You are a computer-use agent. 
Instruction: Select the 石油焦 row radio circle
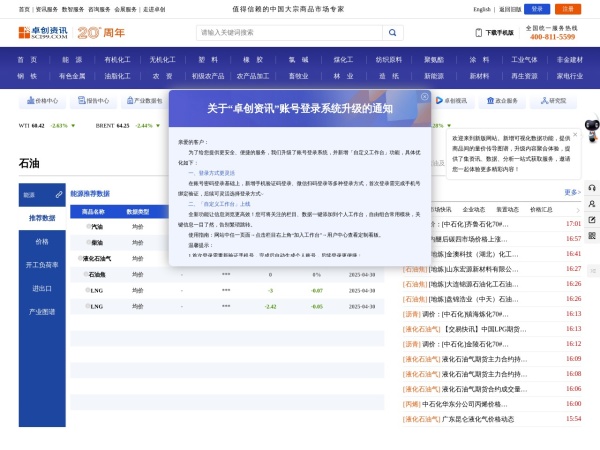tap(86, 274)
